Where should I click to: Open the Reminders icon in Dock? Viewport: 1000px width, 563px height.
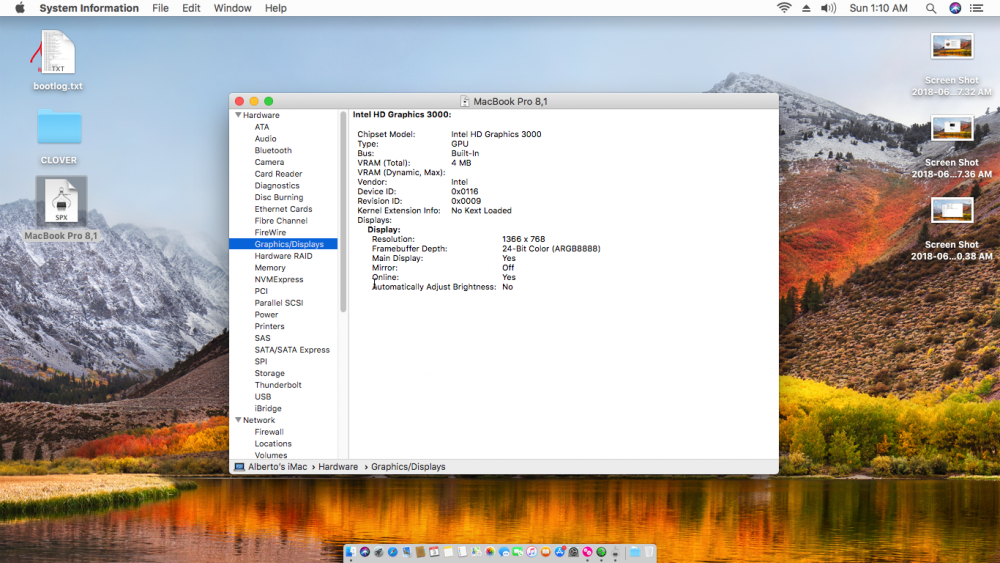click(x=462, y=552)
